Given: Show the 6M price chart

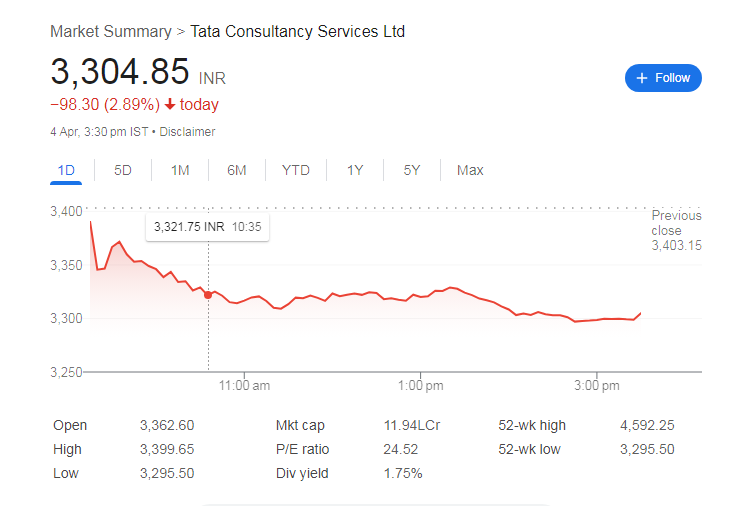Looking at the screenshot, I should click(237, 170).
